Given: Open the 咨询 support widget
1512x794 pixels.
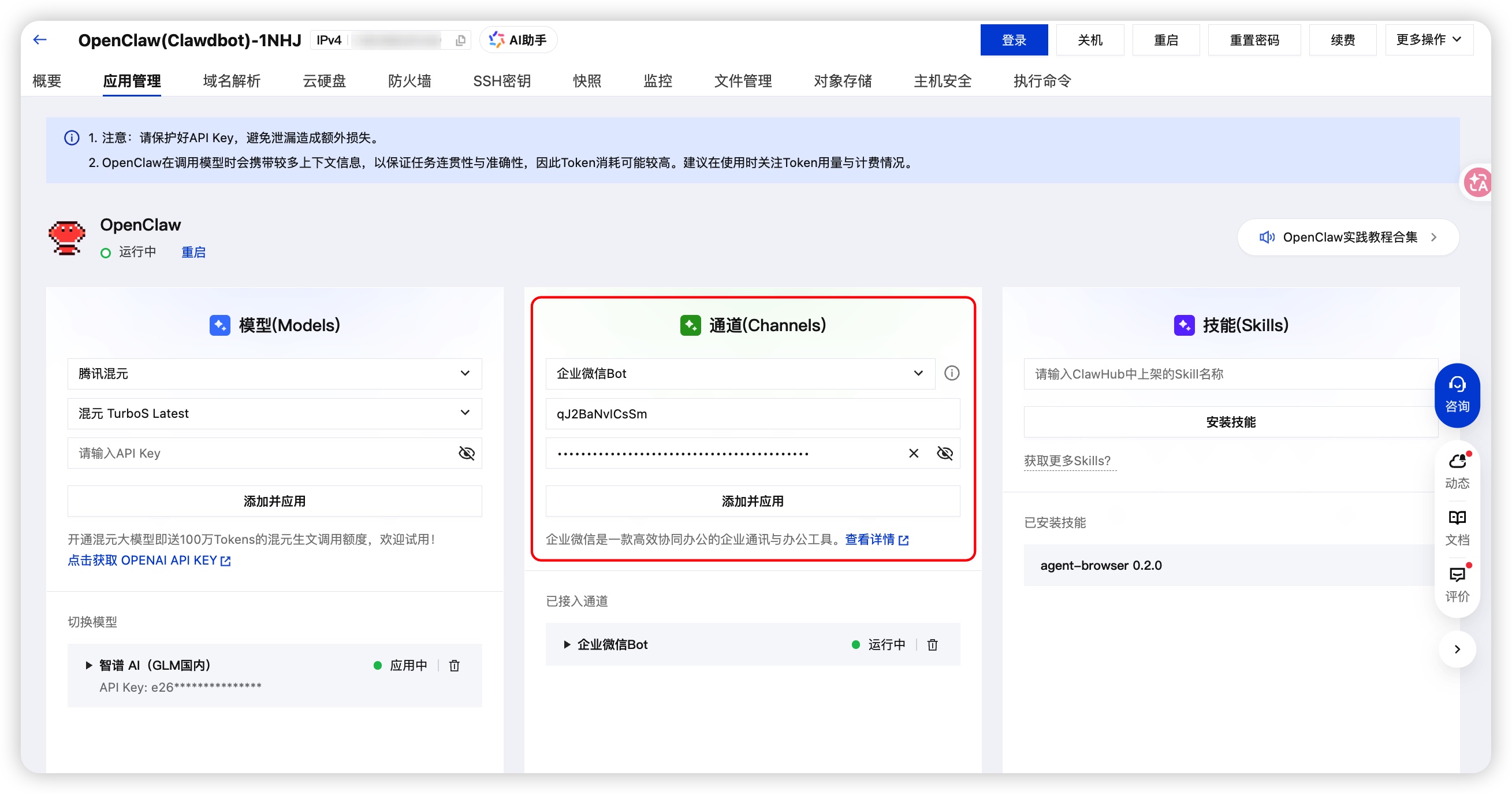Looking at the screenshot, I should pos(1456,395).
